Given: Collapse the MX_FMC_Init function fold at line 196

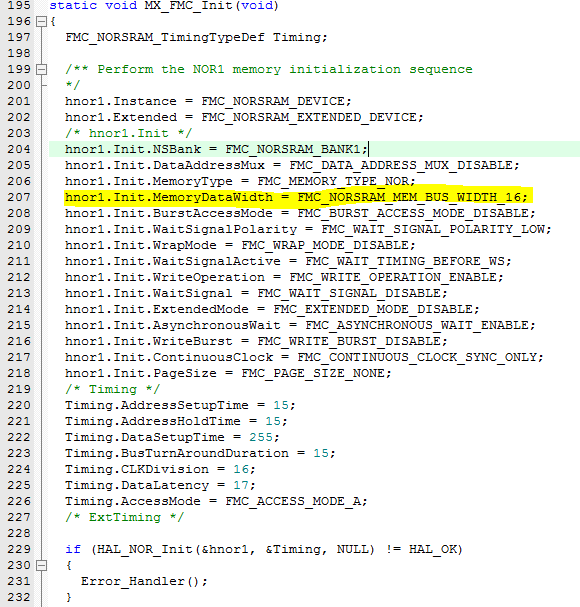Looking at the screenshot, I should point(41,21).
